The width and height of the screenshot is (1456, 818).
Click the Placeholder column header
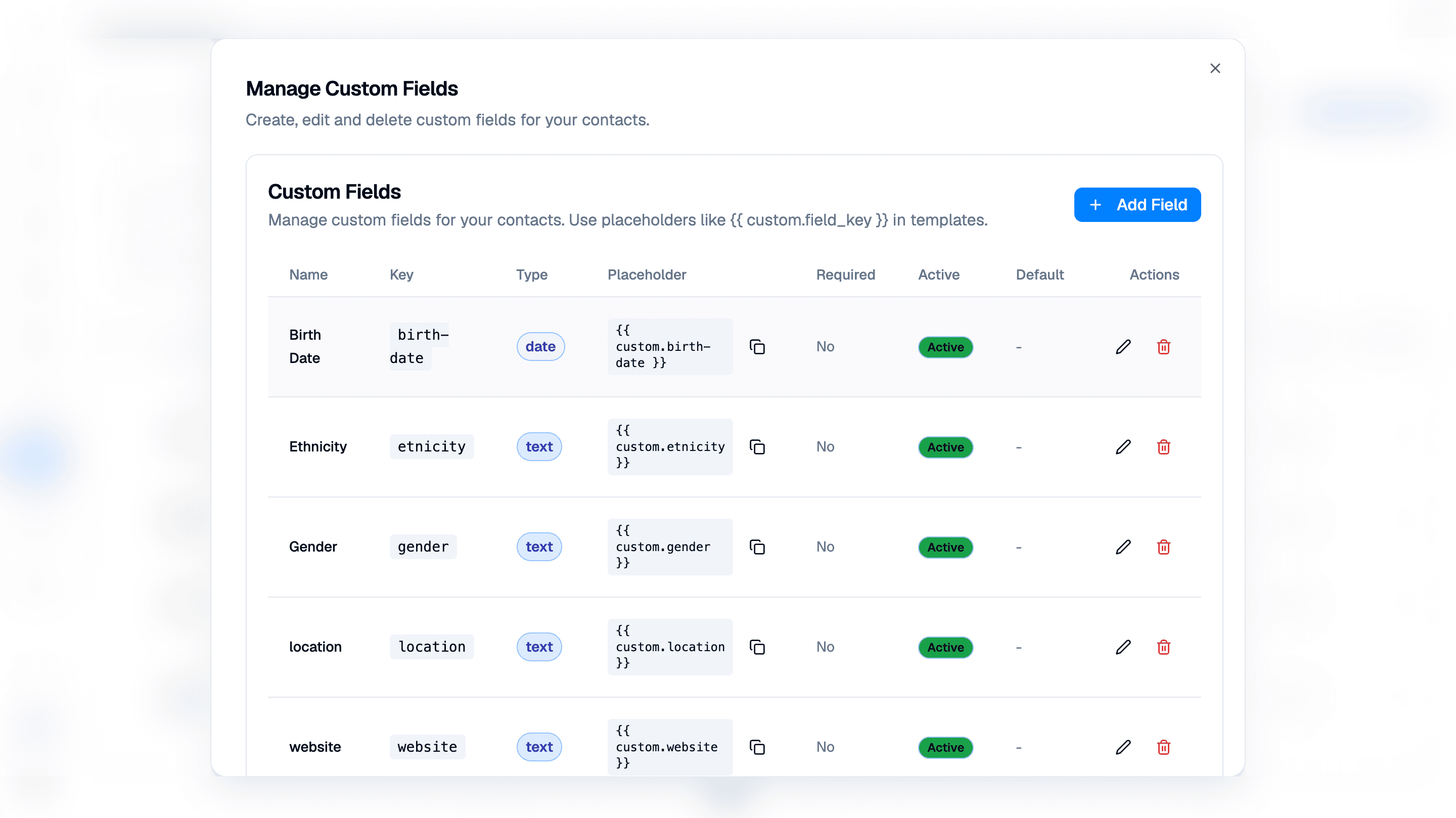coord(647,275)
